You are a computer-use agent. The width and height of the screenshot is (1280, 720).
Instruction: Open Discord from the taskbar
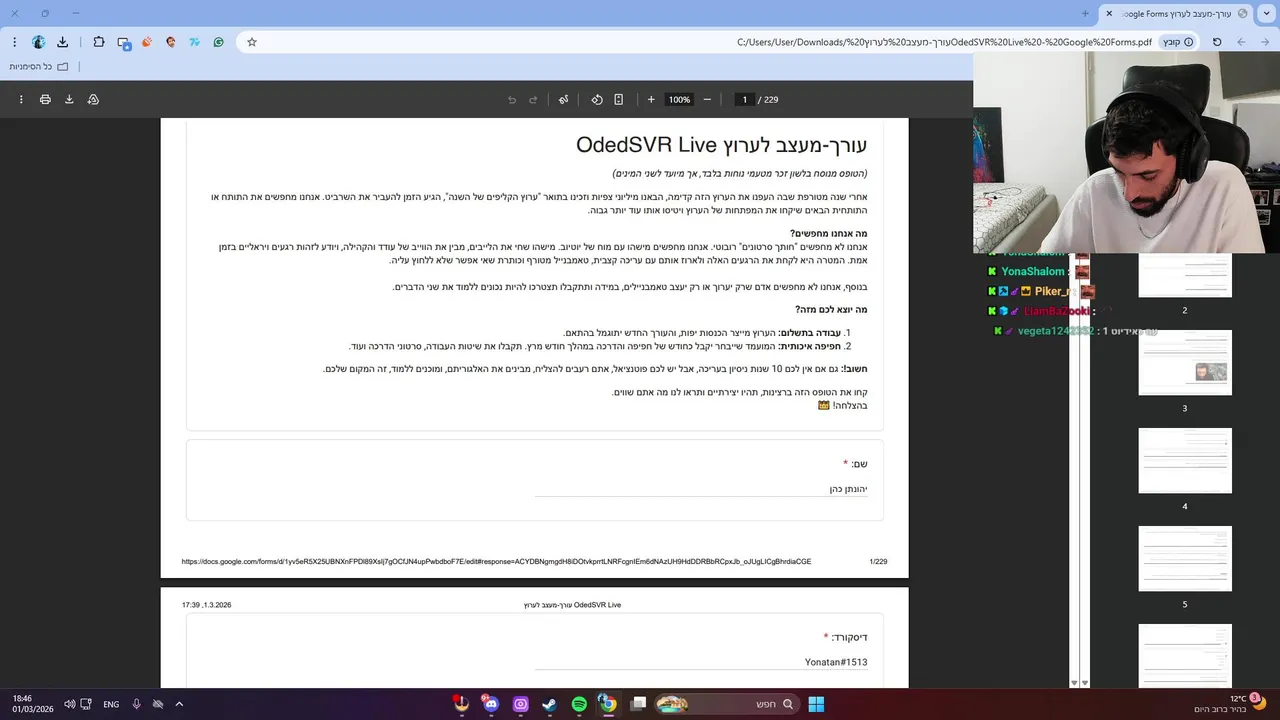491,704
